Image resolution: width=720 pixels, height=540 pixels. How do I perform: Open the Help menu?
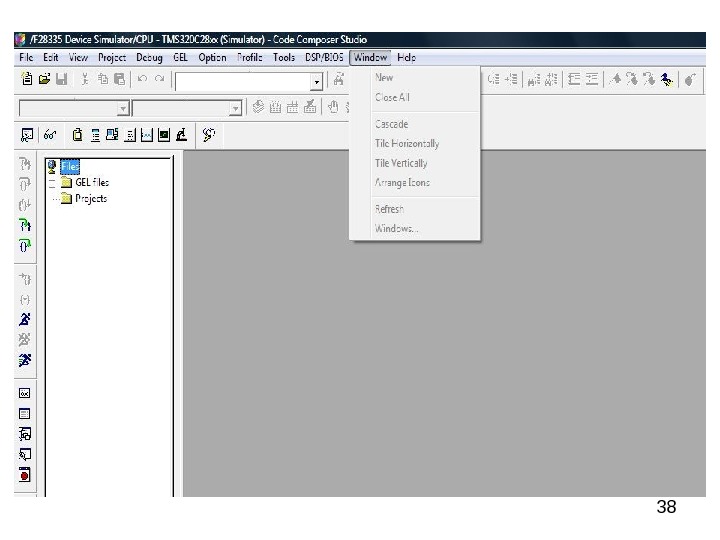pos(406,57)
